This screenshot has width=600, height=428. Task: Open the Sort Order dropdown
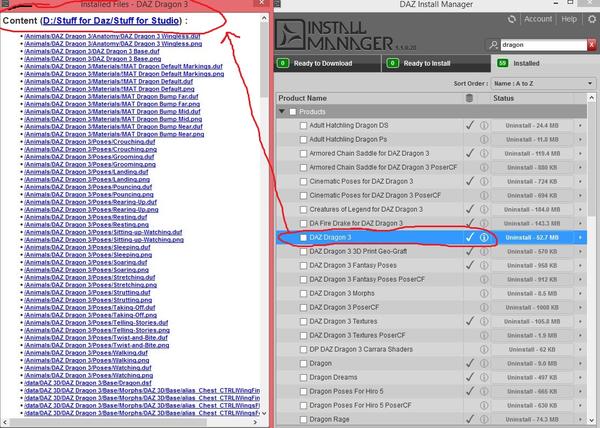(543, 83)
